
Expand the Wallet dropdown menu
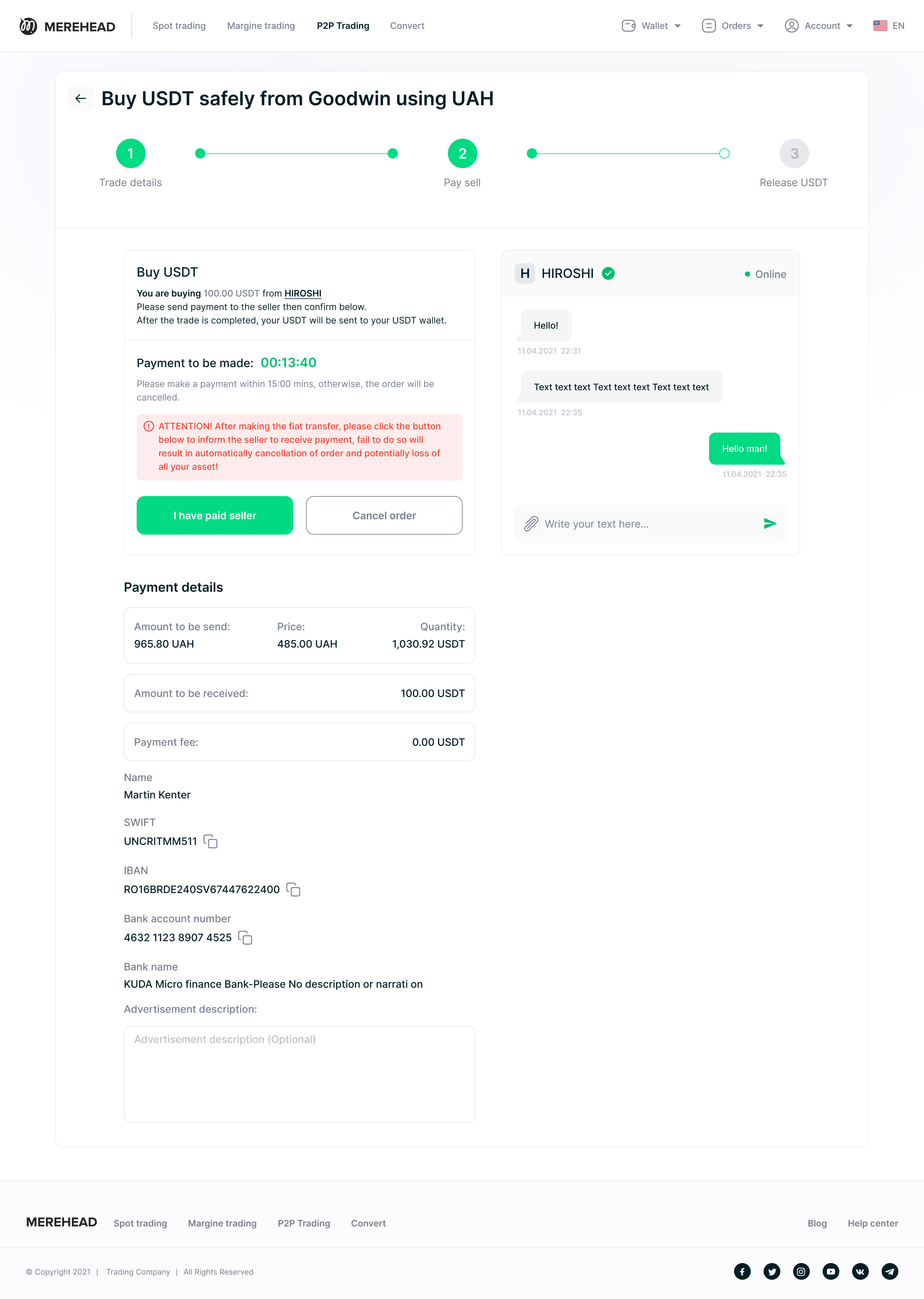[652, 26]
